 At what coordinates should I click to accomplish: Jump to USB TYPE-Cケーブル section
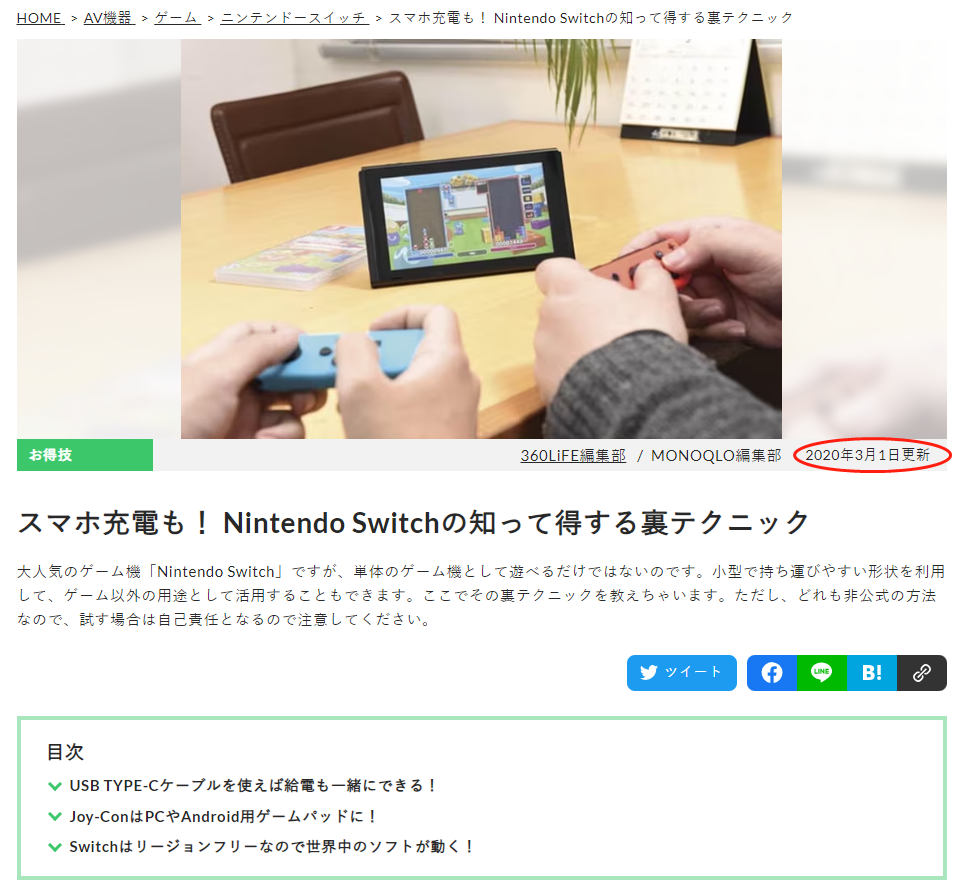click(252, 786)
